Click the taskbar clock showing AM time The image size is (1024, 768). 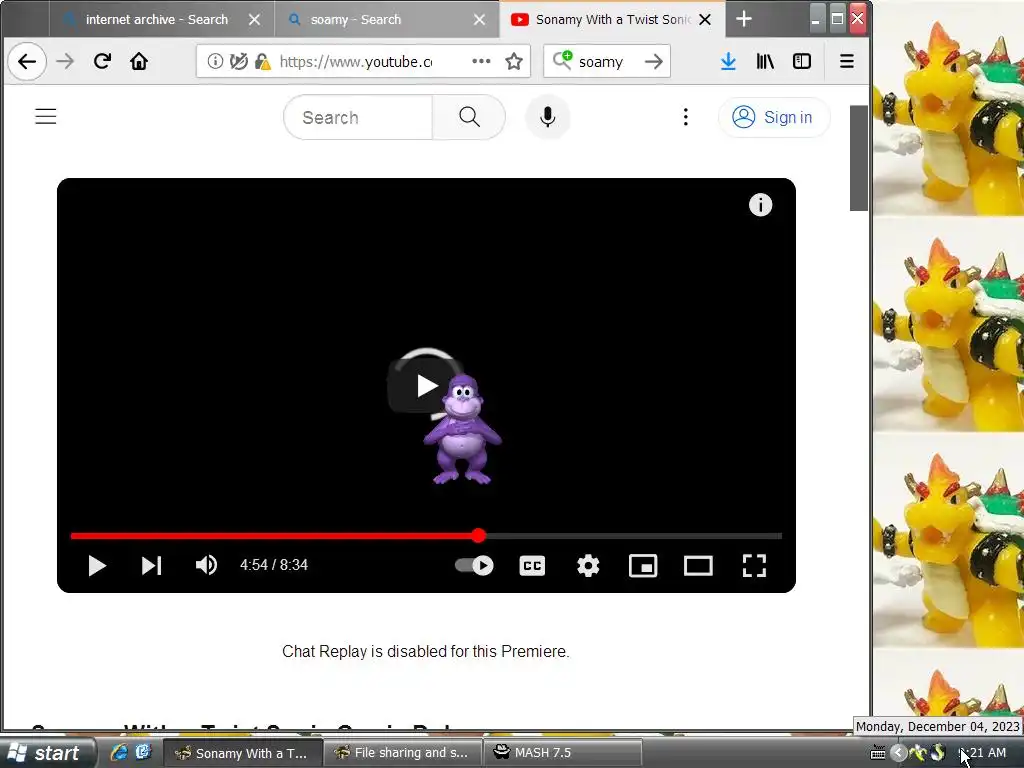click(x=982, y=753)
